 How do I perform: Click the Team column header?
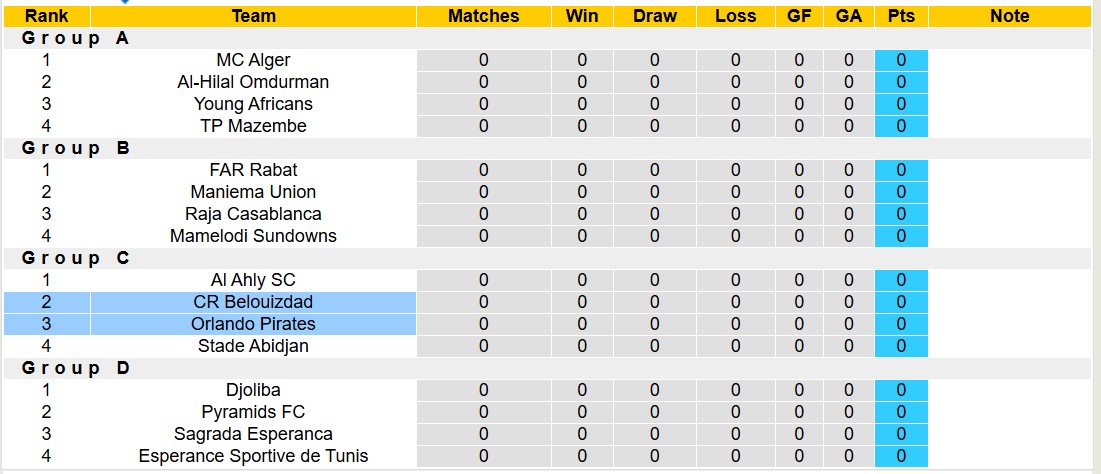[x=253, y=16]
